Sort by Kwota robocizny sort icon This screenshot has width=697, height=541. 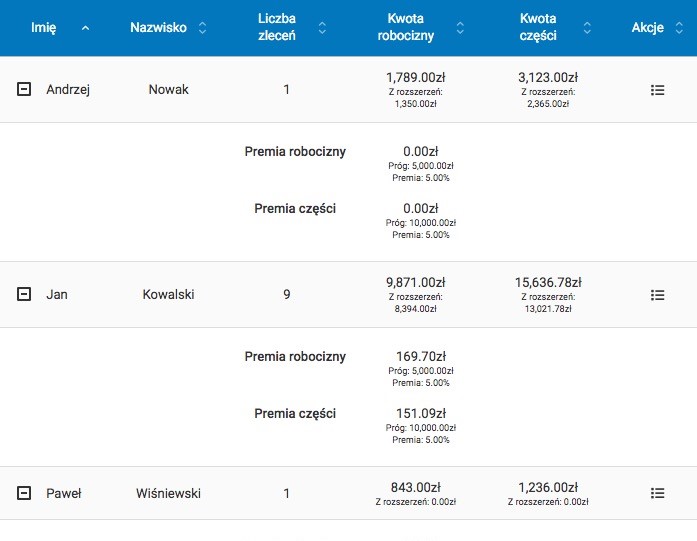459,28
